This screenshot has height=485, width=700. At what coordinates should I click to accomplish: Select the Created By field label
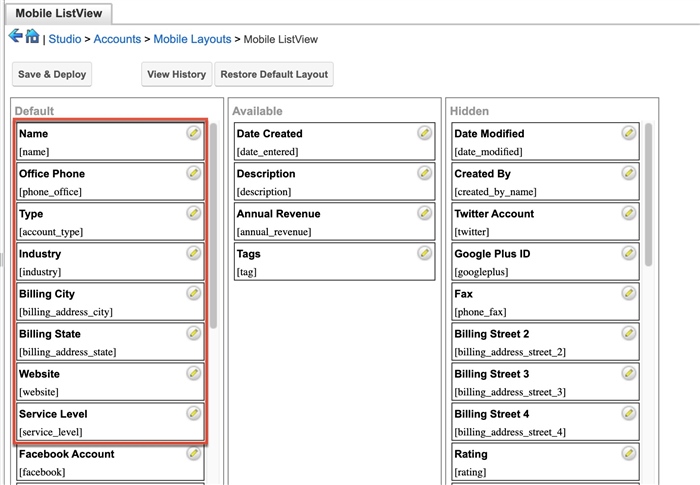pos(483,174)
